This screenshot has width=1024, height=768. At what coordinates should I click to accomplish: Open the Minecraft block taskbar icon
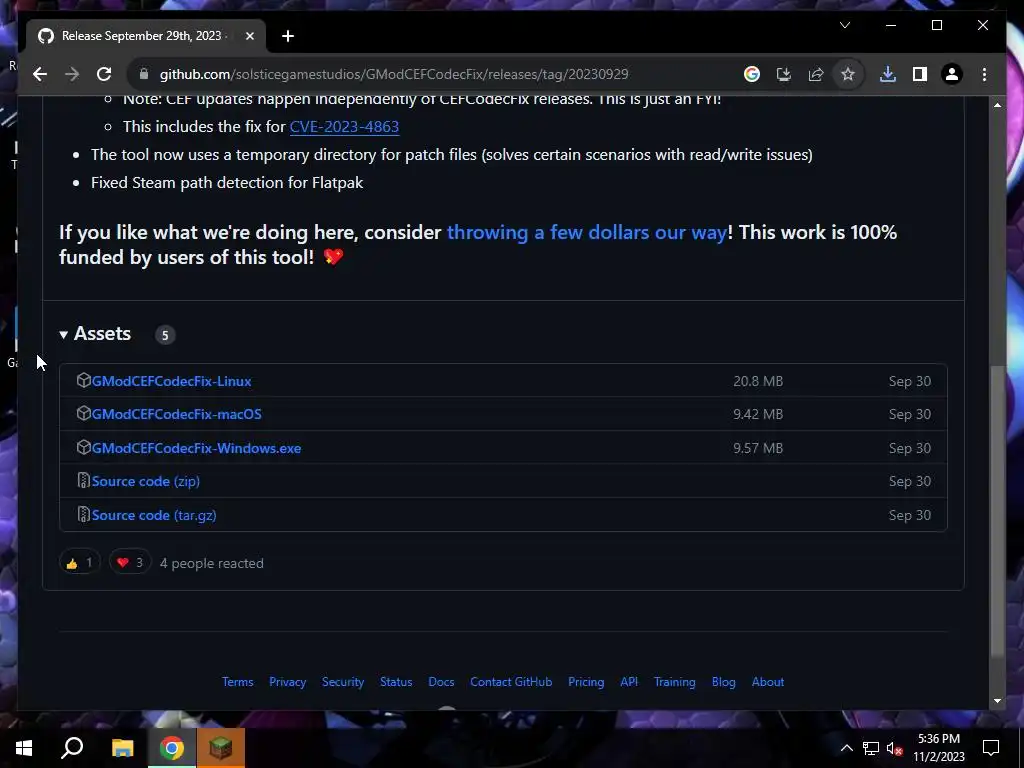tap(221, 748)
